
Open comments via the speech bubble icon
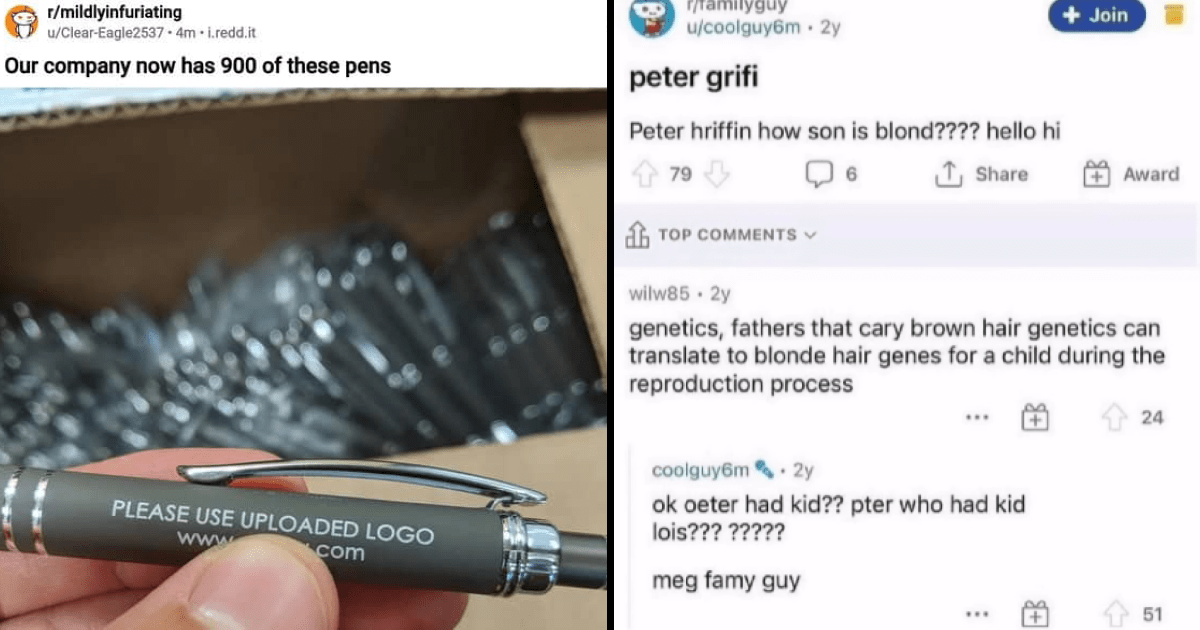tap(818, 174)
